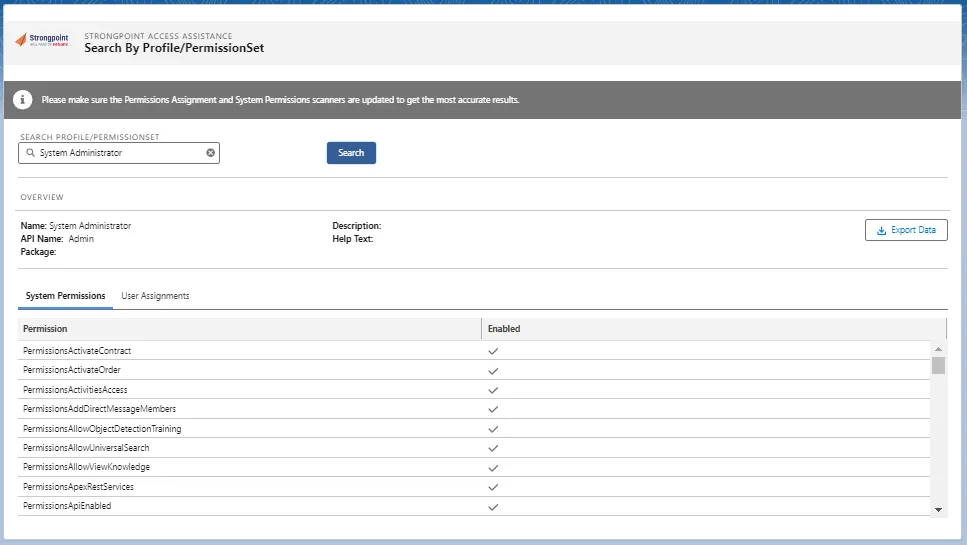Image resolution: width=967 pixels, height=545 pixels.
Task: Click the Export Data button
Action: pyautogui.click(x=906, y=230)
